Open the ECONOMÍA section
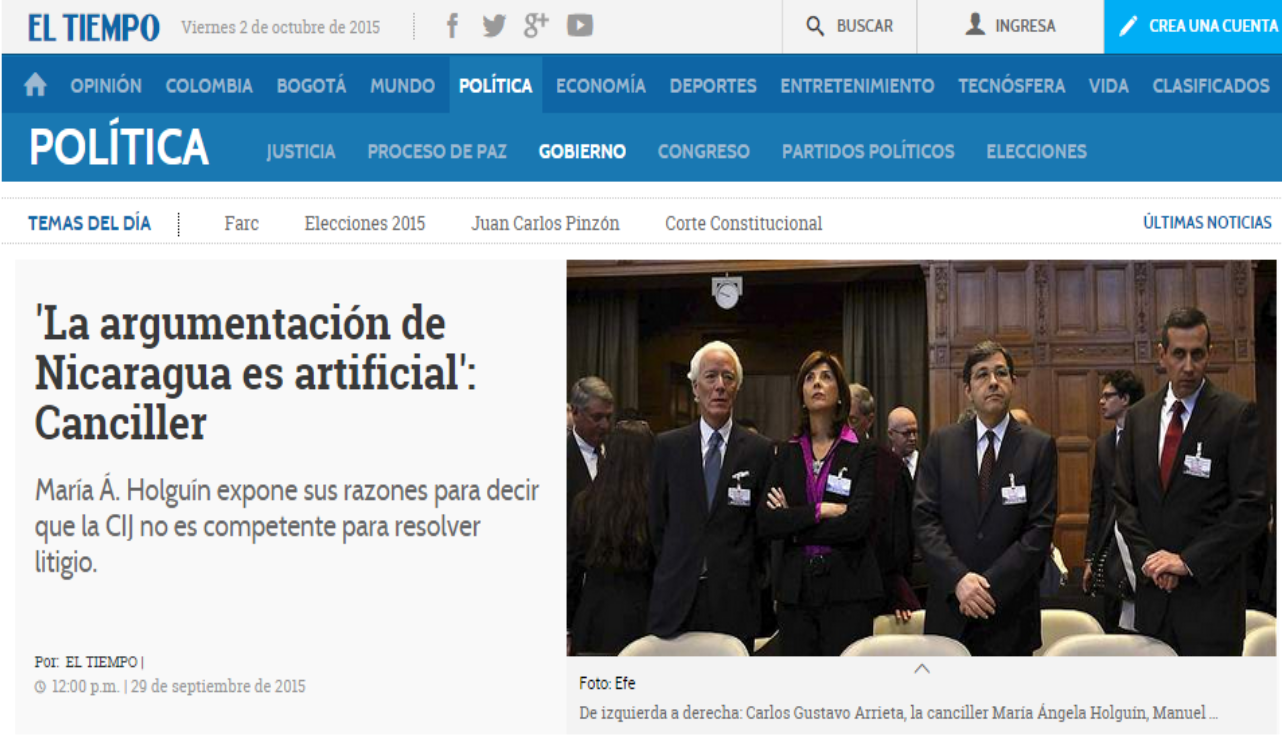The width and height of the screenshot is (1282, 737). tap(601, 86)
